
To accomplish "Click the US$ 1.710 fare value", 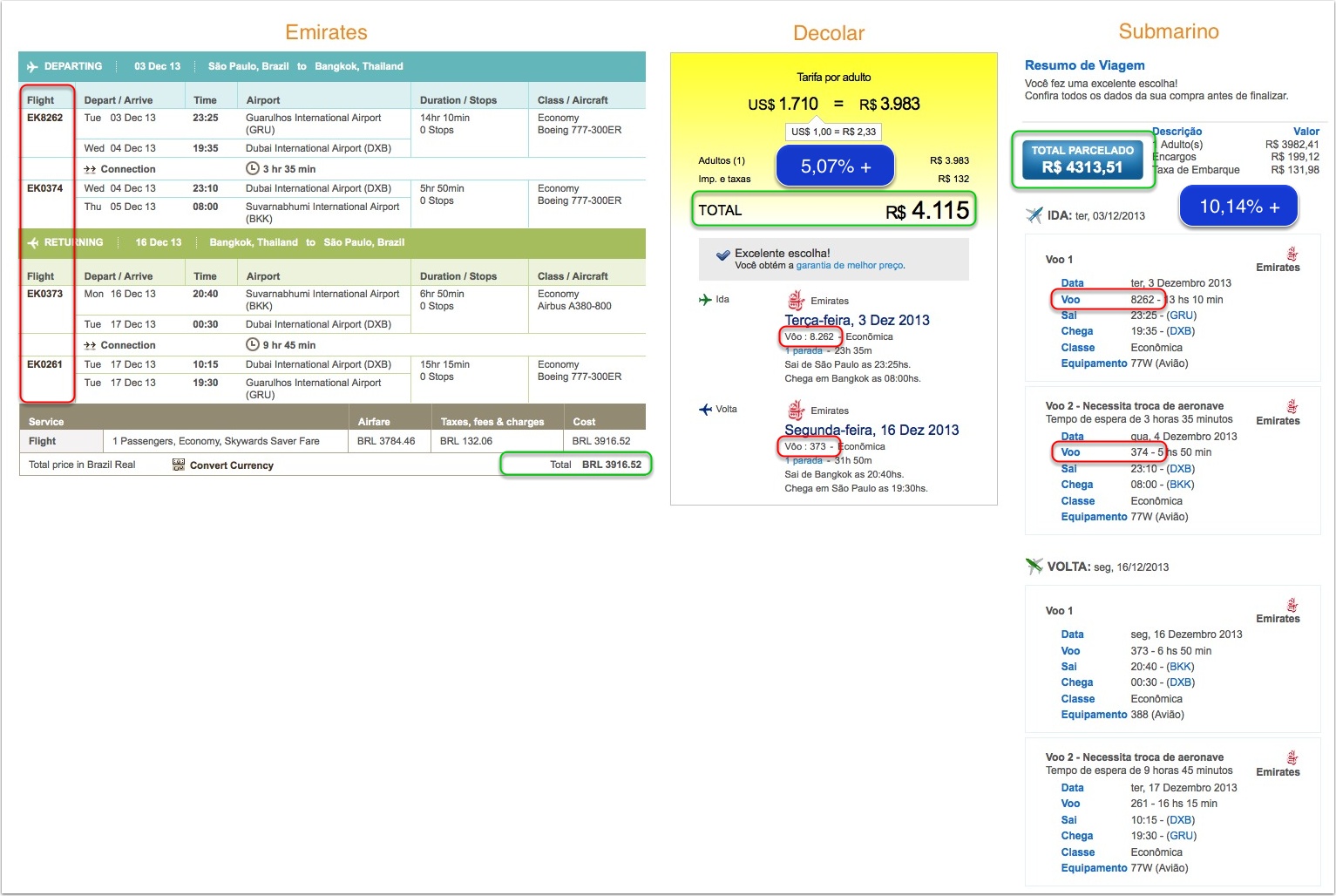I will 783,105.
